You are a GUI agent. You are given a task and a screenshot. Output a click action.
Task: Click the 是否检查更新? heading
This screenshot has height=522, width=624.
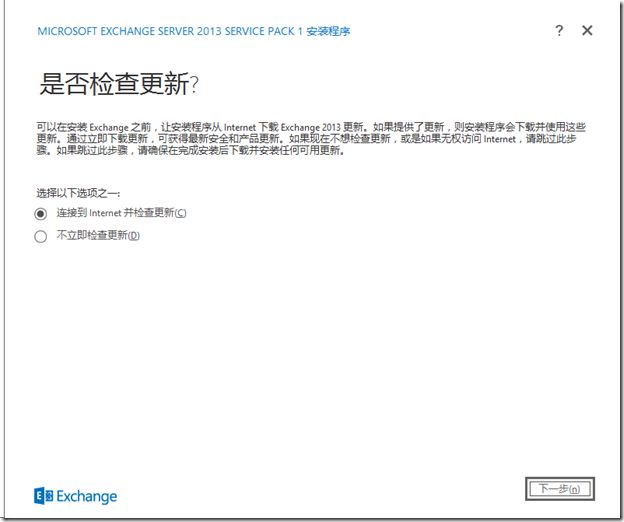[x=119, y=84]
